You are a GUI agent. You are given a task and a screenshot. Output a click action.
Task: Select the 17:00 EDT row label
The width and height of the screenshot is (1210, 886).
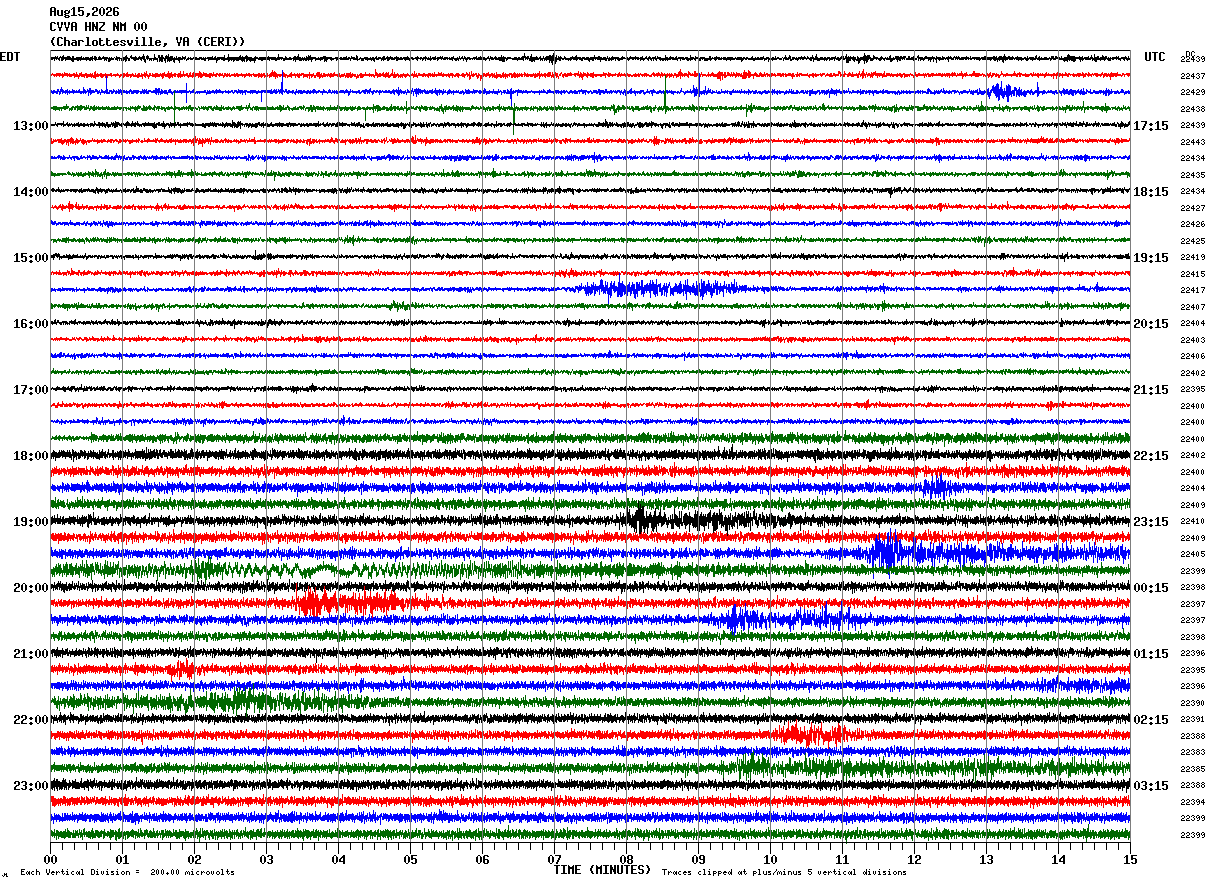coord(31,390)
